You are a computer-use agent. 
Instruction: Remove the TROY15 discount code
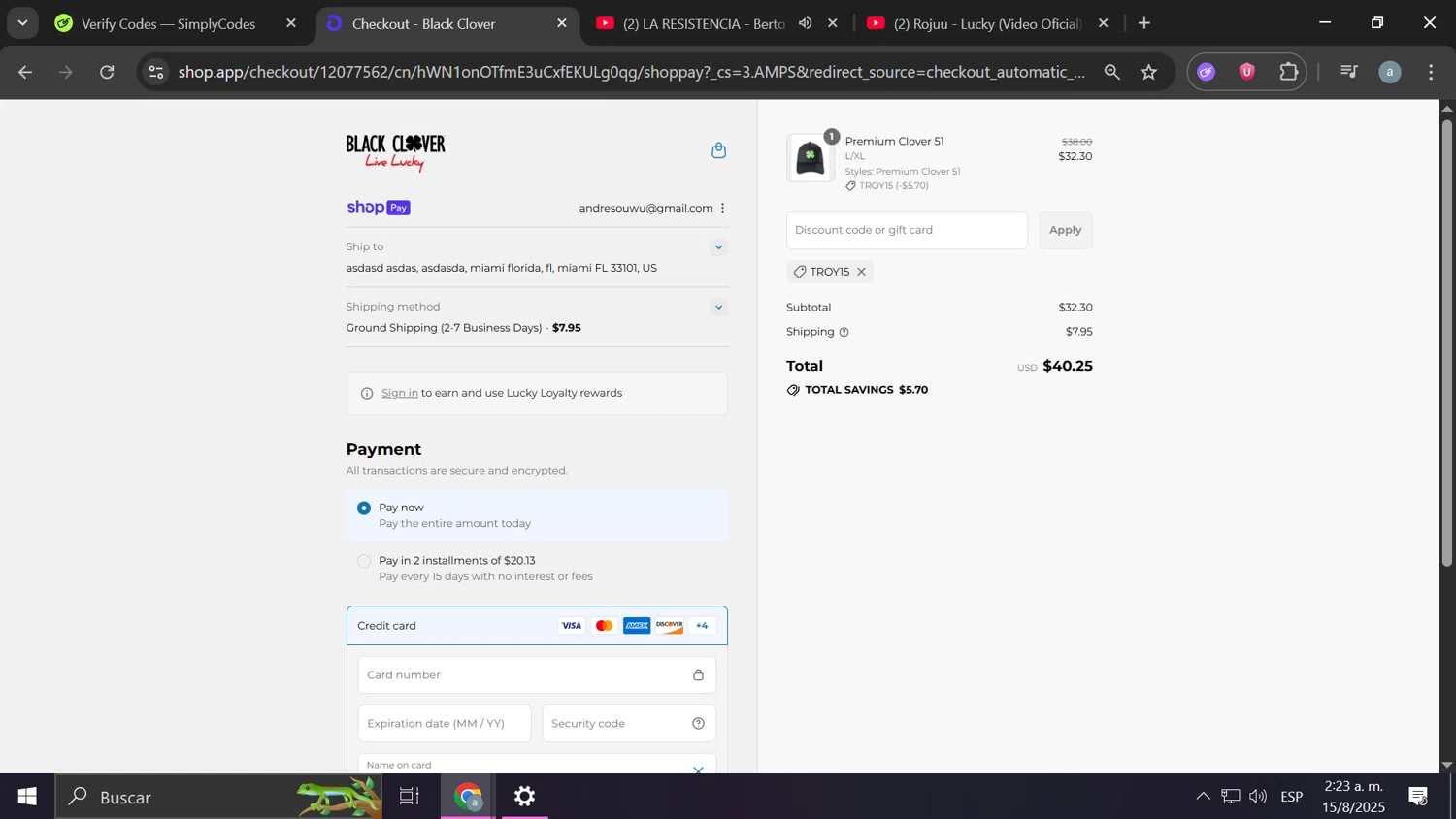861,272
